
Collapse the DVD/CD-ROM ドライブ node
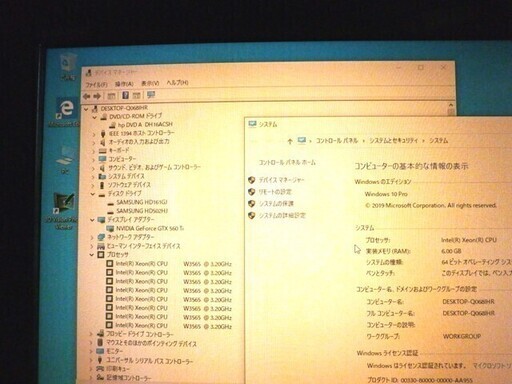click(95, 117)
